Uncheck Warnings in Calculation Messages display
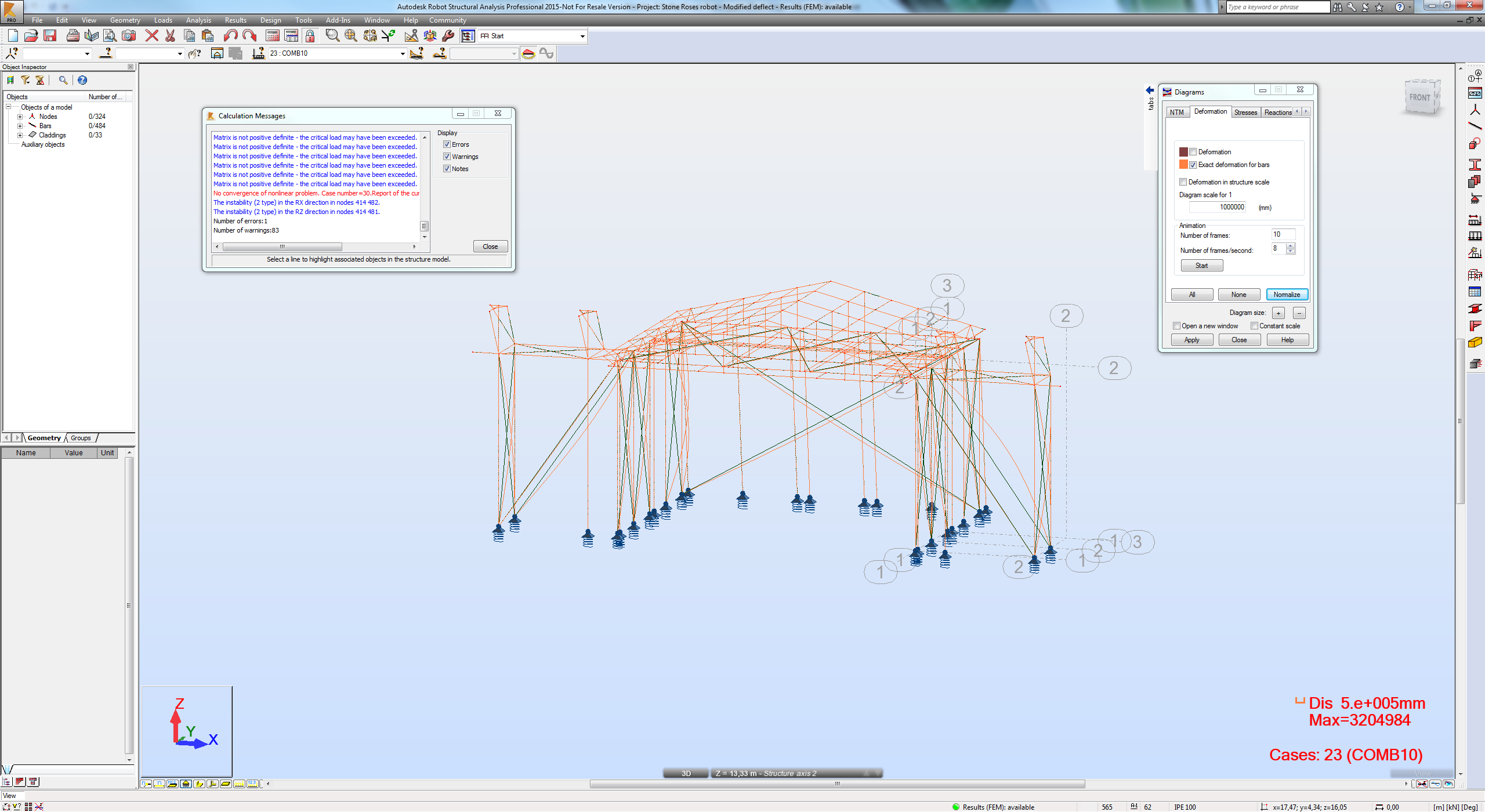The image size is (1485, 812). 447,156
